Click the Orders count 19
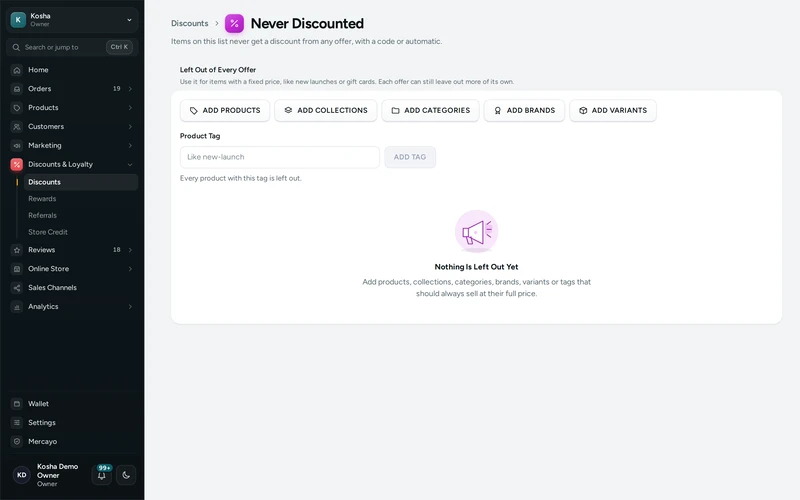The width and height of the screenshot is (800, 500). [x=116, y=89]
